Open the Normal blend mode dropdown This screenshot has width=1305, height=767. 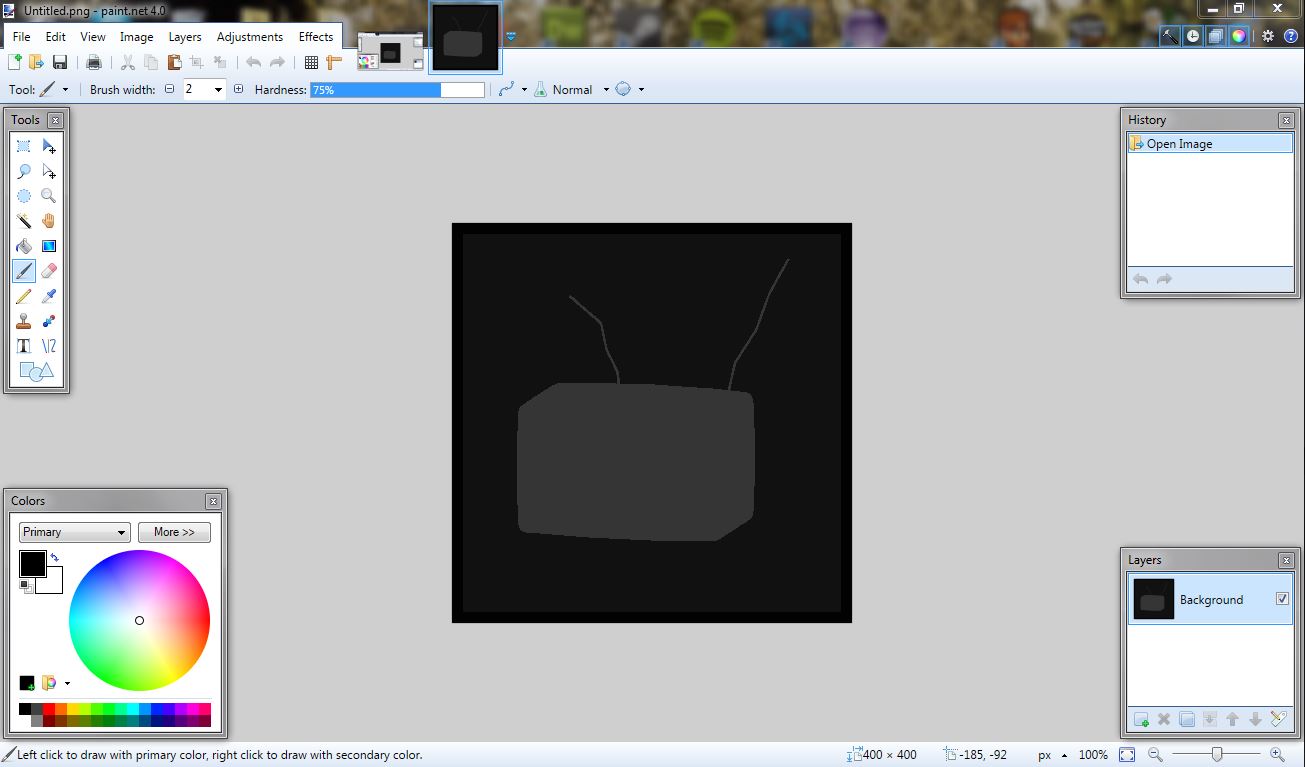606,89
